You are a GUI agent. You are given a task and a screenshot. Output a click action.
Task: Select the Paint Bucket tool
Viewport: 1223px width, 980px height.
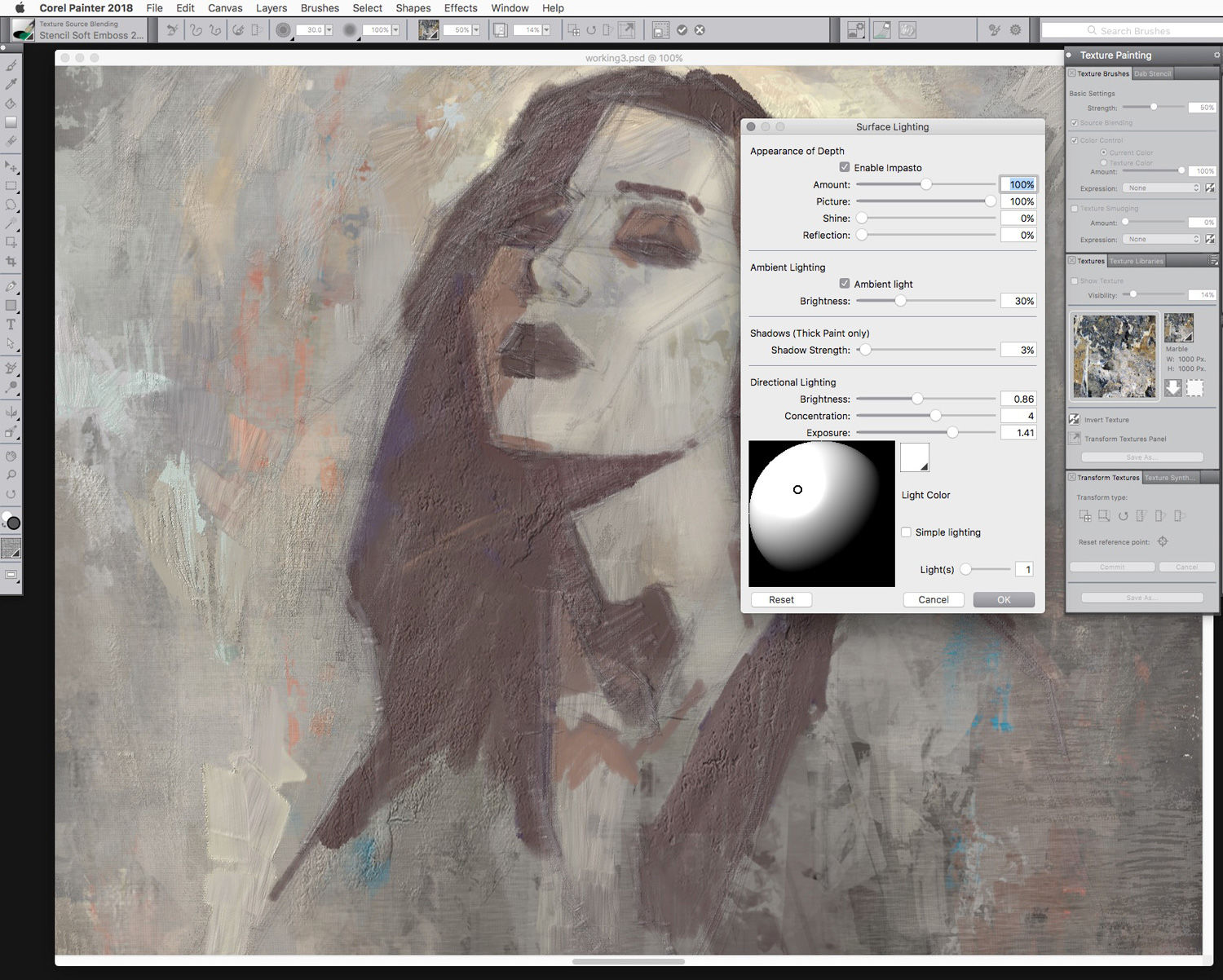pos(11,104)
